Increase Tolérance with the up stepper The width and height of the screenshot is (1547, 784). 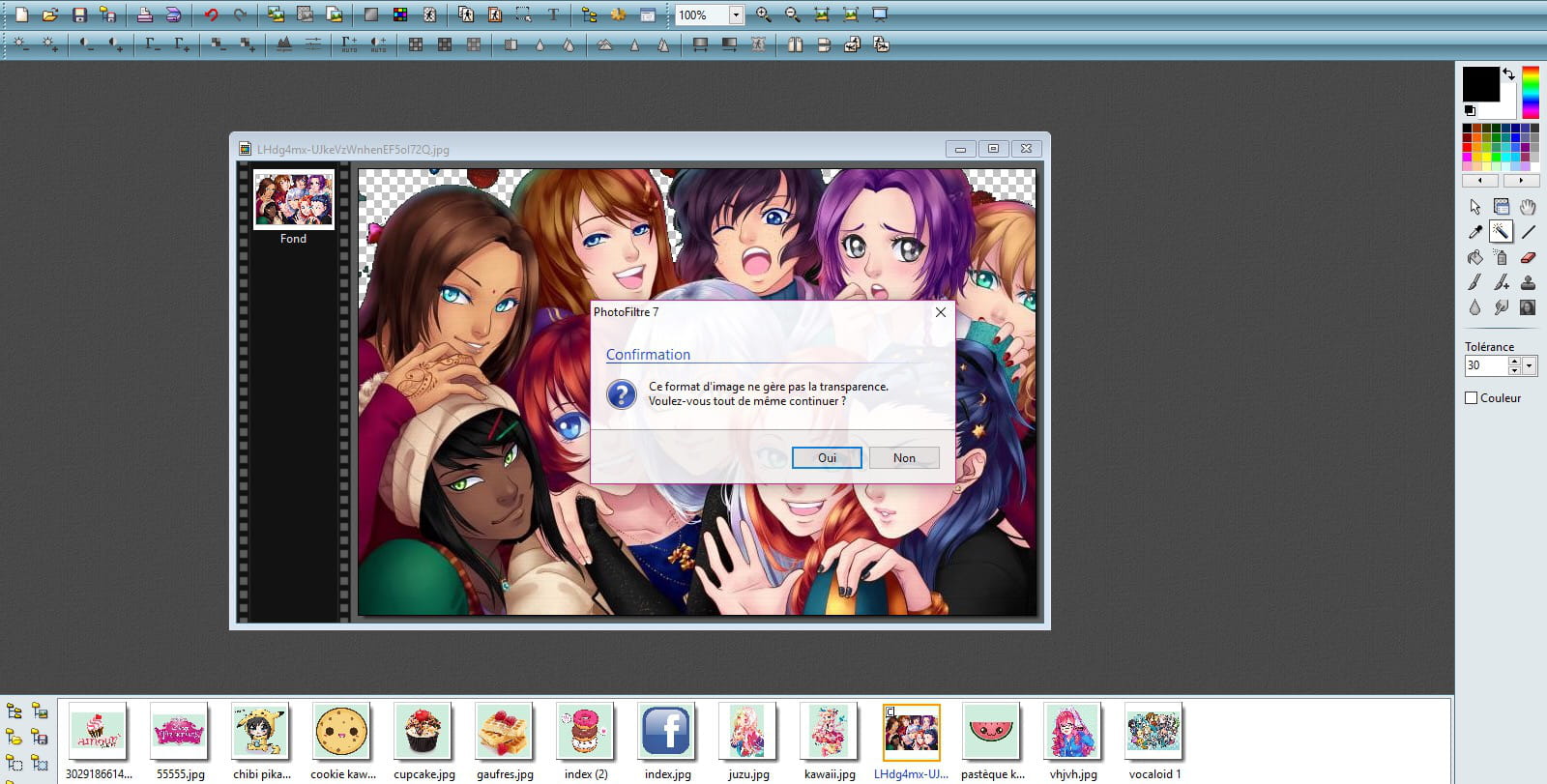coord(1514,361)
